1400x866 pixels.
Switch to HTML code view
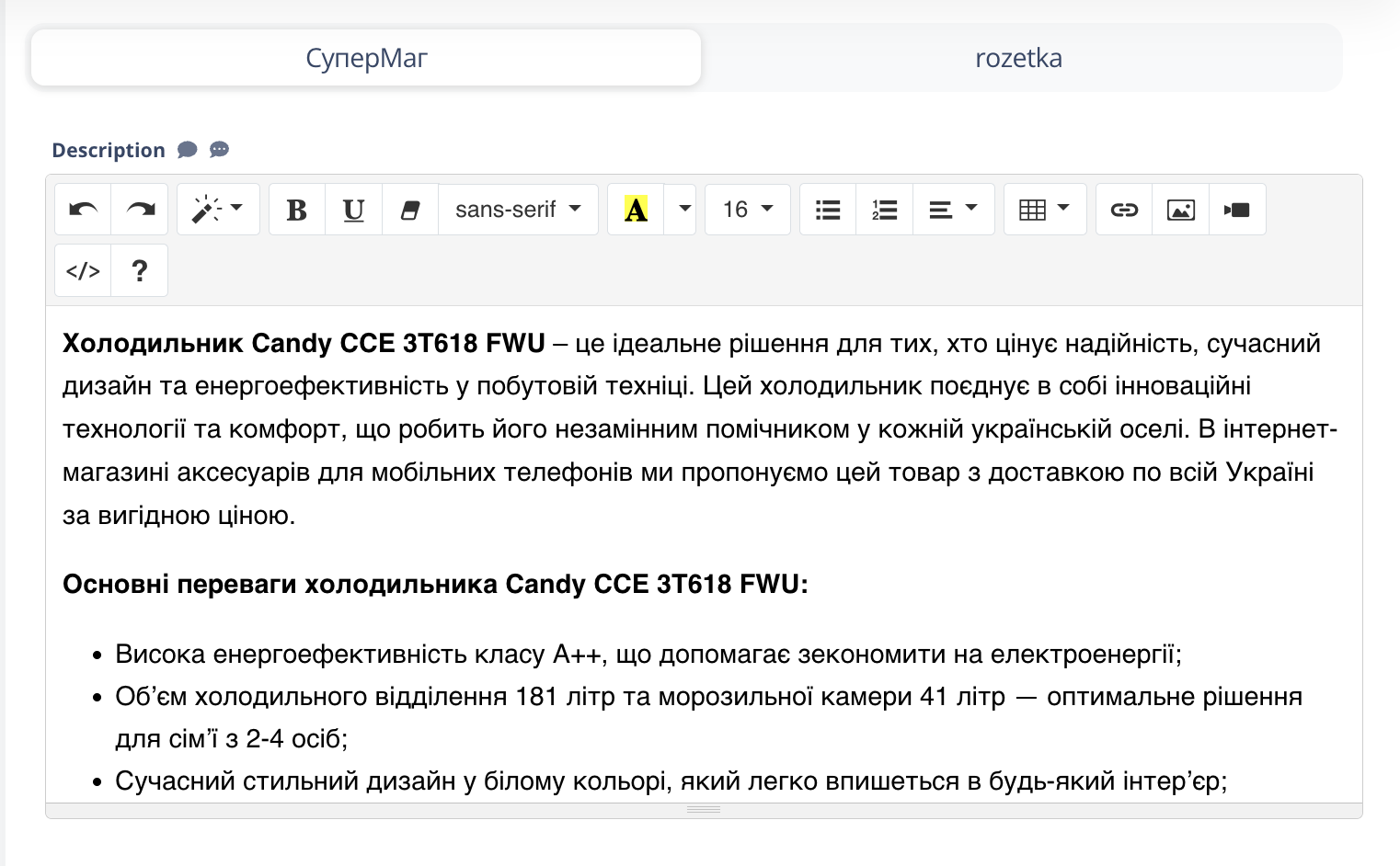coord(82,270)
